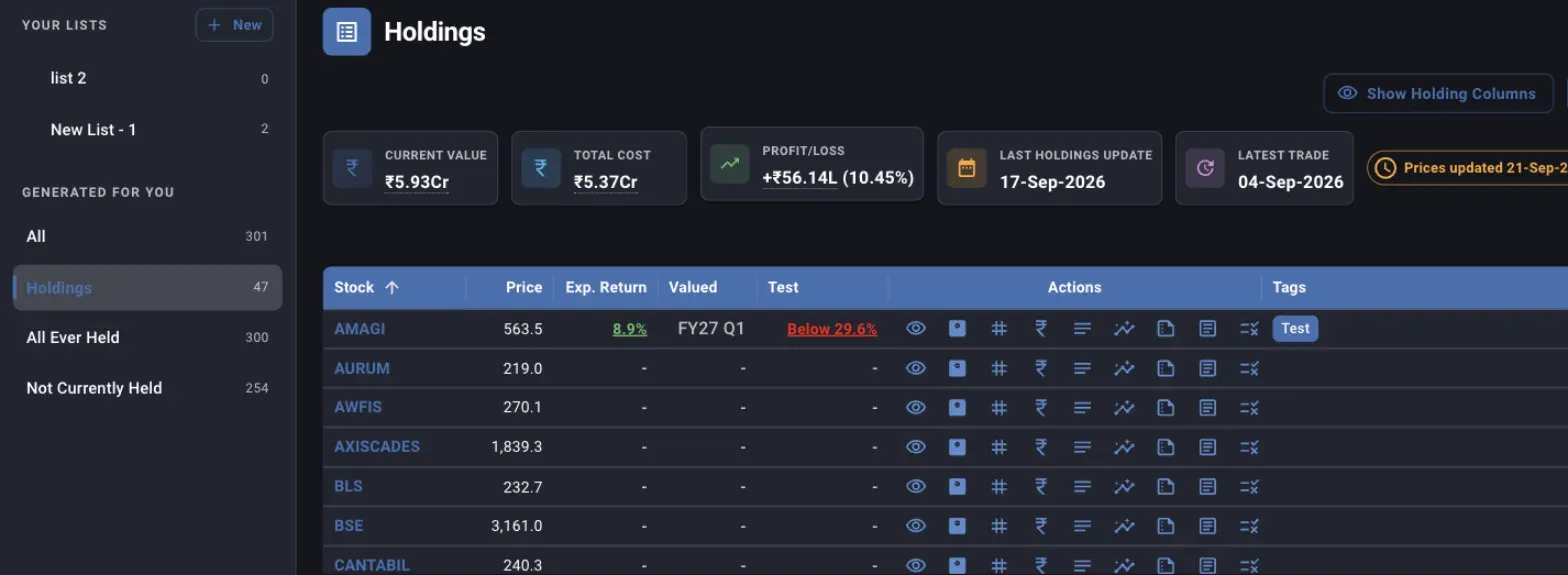Image resolution: width=1568 pixels, height=575 pixels.
Task: Click the Below 29.6% value for AMAGI
Action: 832,328
